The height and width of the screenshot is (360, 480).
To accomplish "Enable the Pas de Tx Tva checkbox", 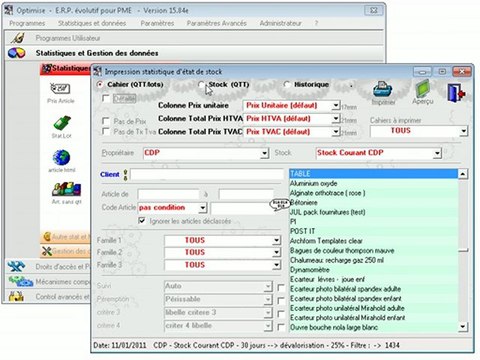I will pos(106,131).
